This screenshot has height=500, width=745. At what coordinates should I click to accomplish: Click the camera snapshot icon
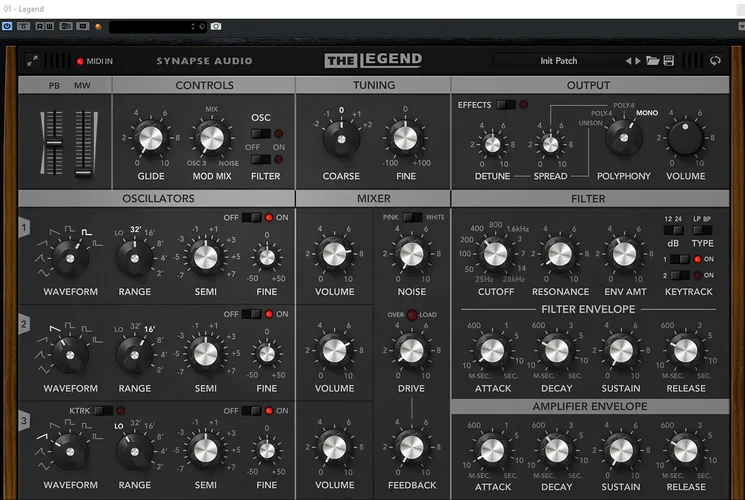click(216, 26)
